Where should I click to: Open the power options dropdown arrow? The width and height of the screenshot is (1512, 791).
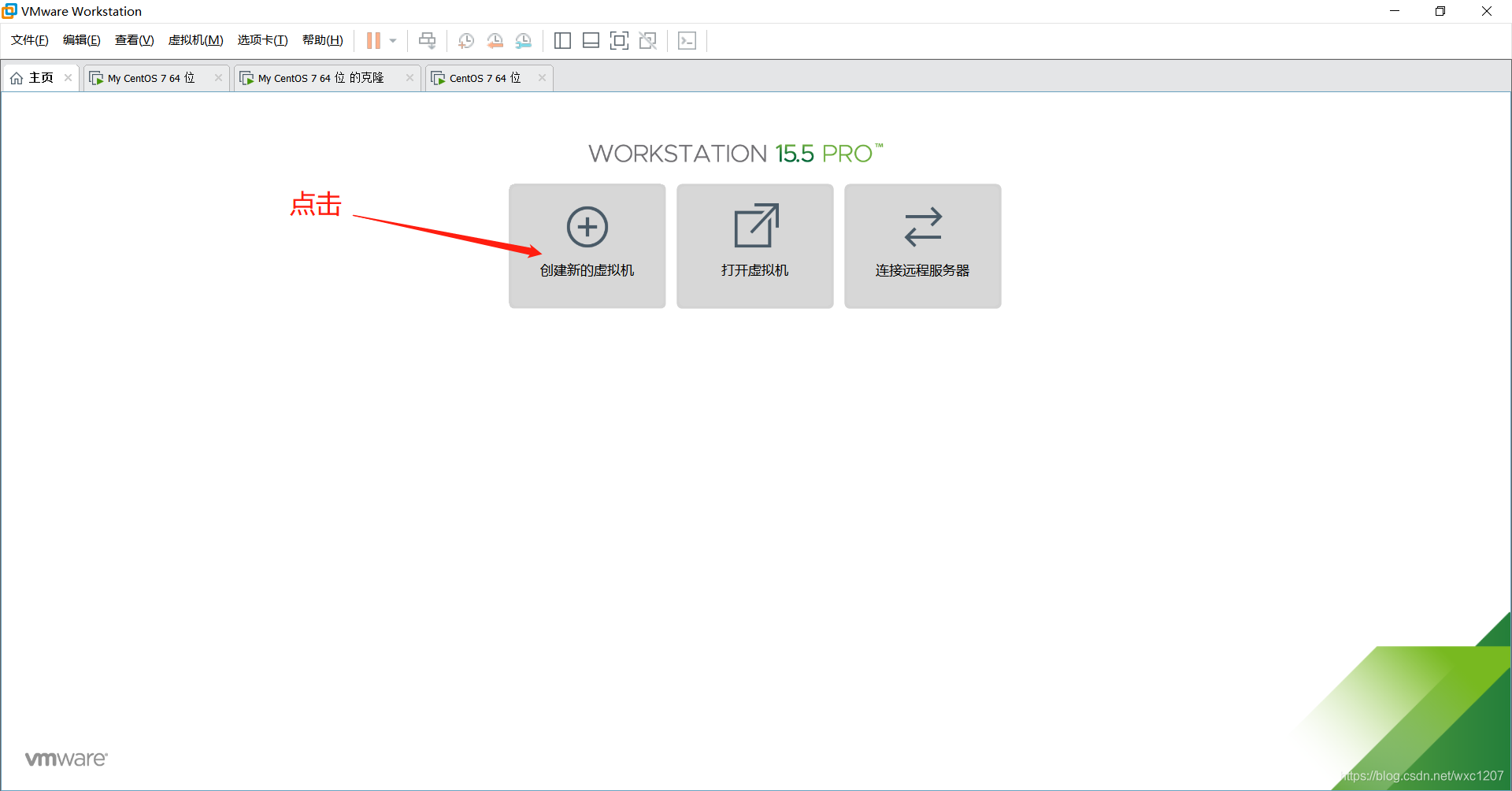[393, 41]
